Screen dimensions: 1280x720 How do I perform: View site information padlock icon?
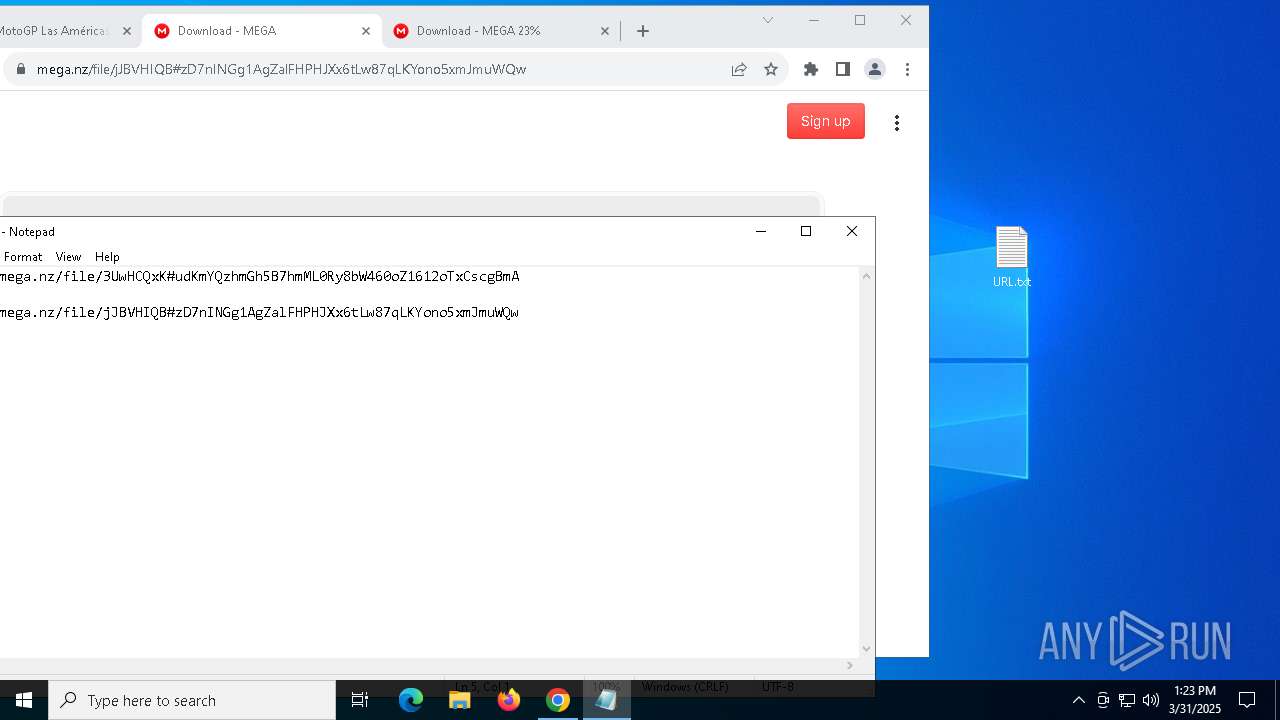20,69
